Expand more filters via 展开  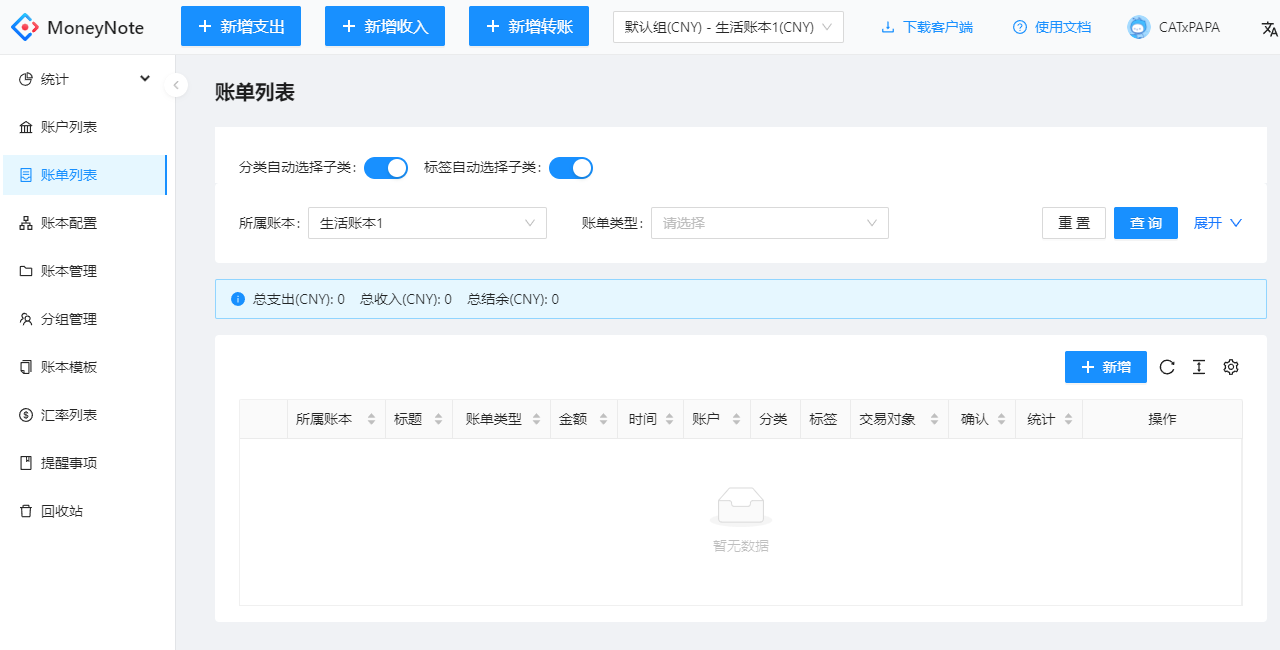point(1218,223)
